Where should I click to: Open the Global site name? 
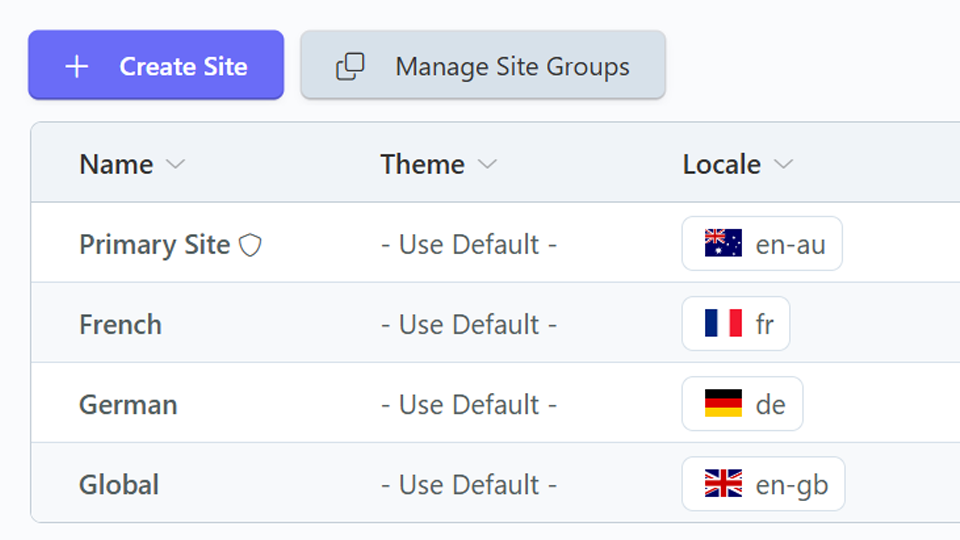pyautogui.click(x=119, y=484)
